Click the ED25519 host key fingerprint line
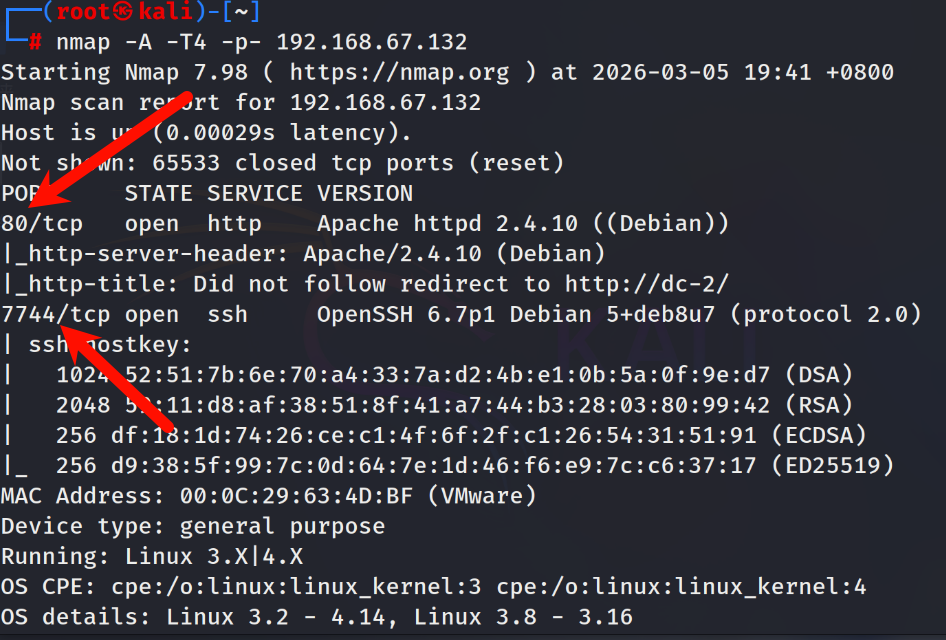This screenshot has width=946, height=640. [475, 465]
